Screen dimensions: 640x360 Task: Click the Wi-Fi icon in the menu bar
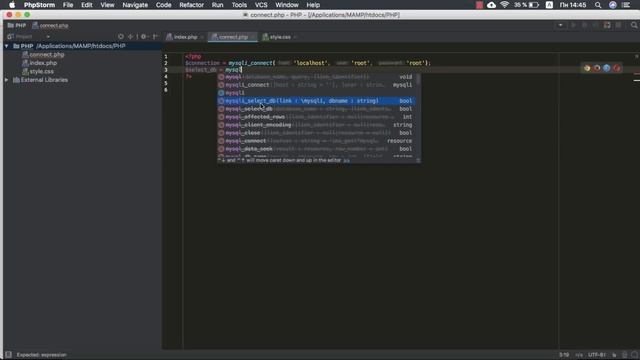click(504, 5)
